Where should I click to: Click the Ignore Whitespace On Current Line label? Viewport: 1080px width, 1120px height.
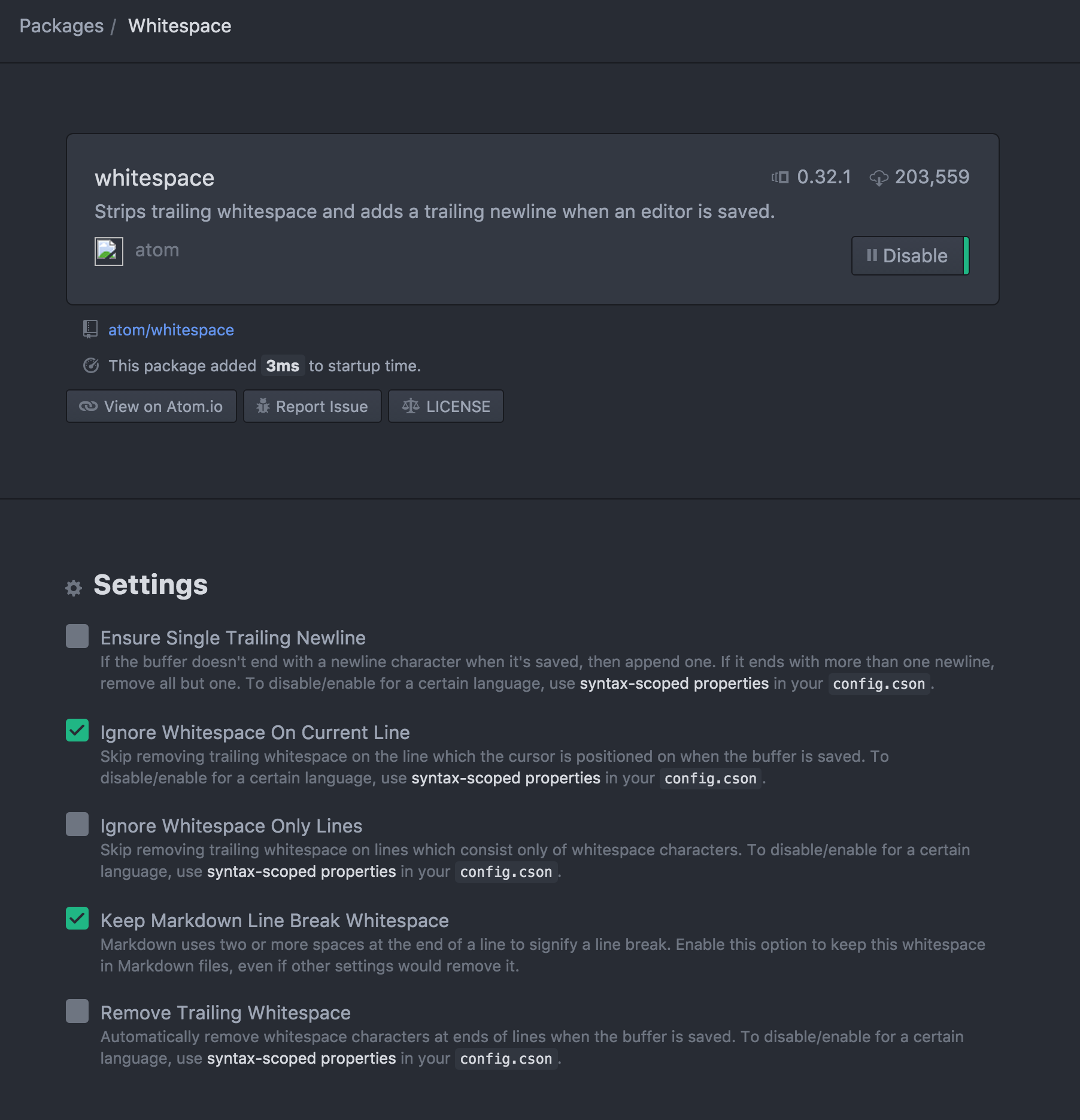tap(255, 732)
